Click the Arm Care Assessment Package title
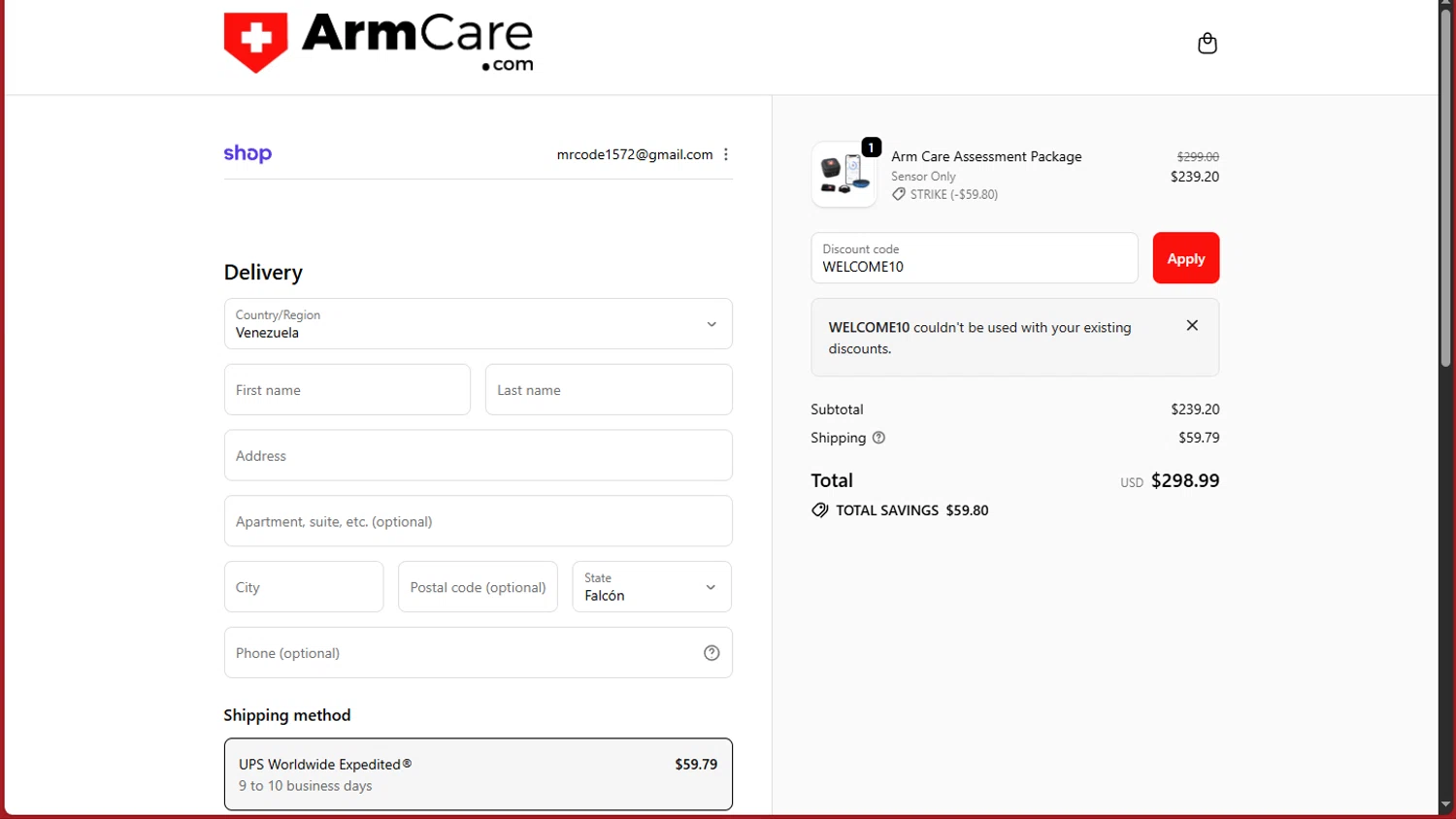This screenshot has height=819, width=1456. coord(986,156)
